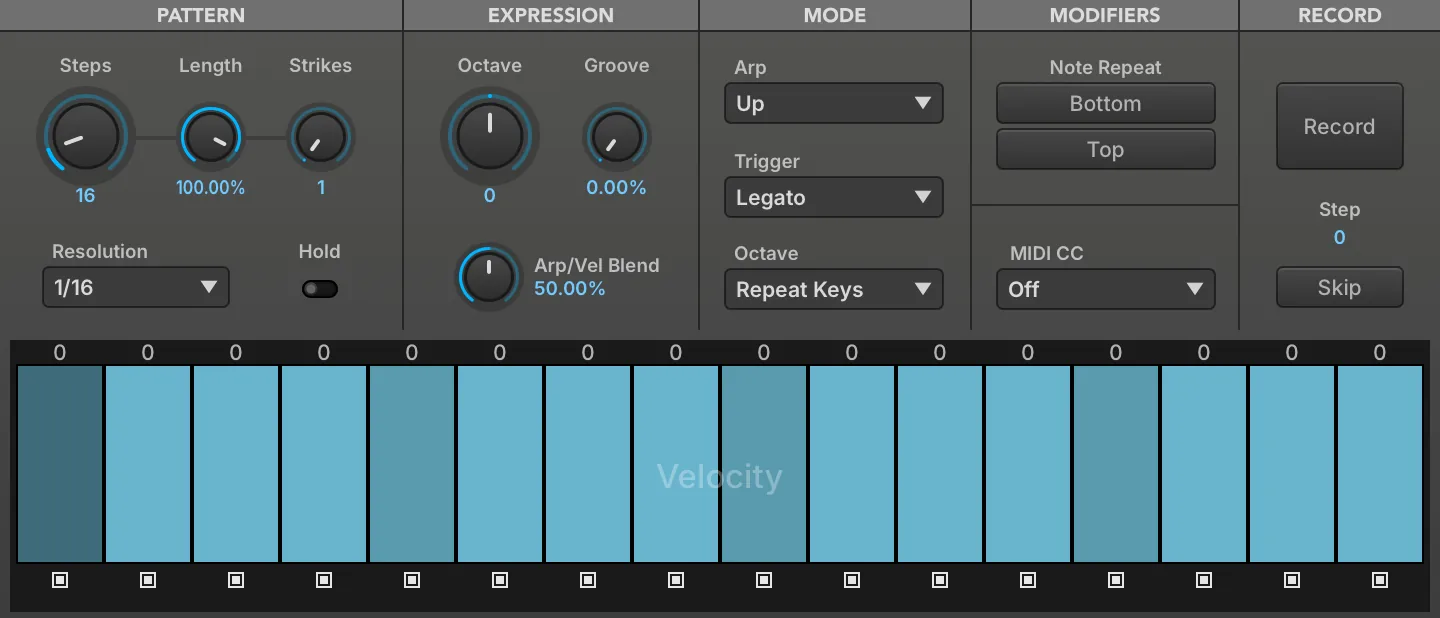Click the thirteenth step's velocity bar
Screen dimensions: 1440x618
[x=1116, y=464]
